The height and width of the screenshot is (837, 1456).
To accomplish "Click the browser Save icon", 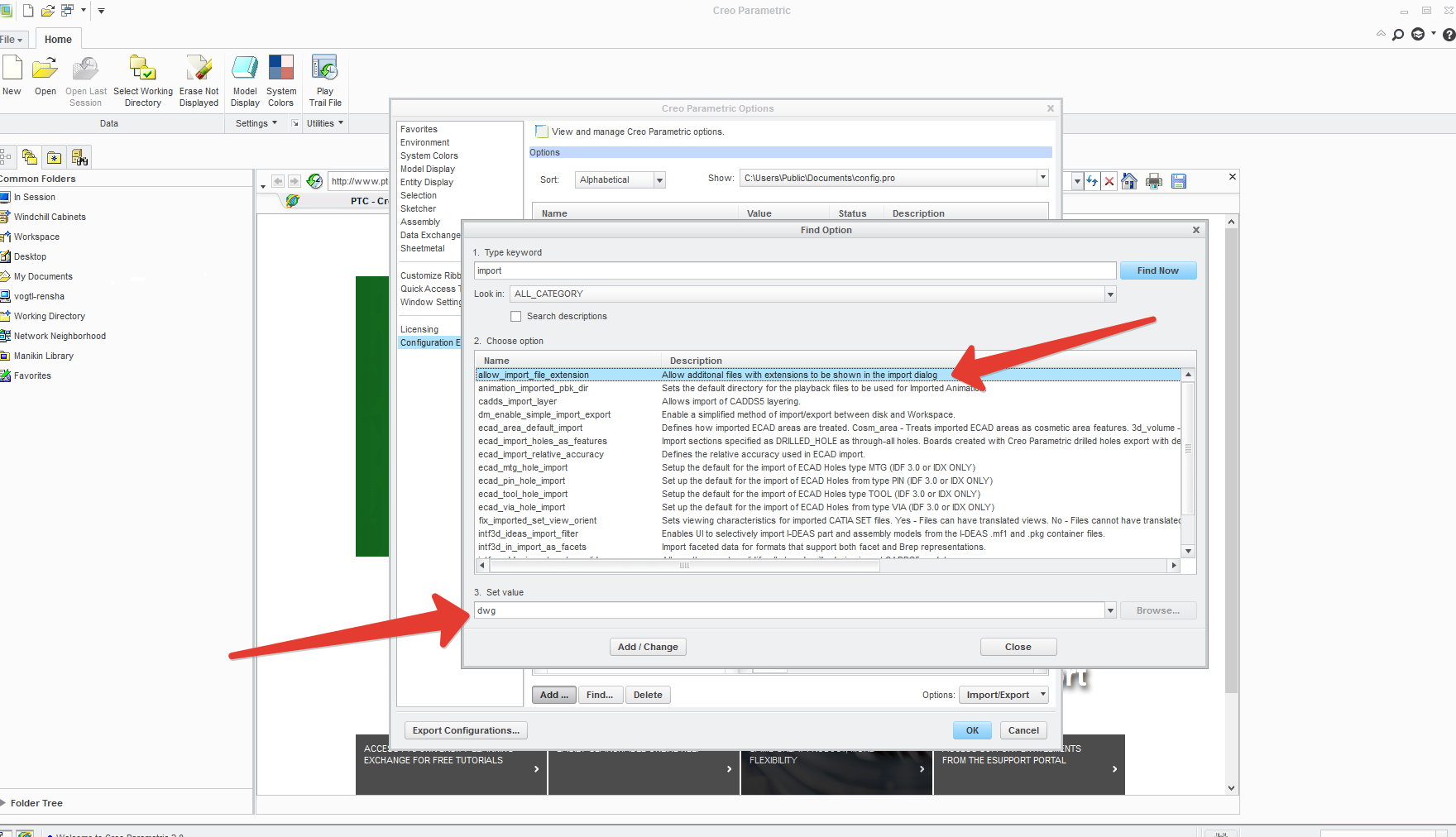I will coord(1179,181).
